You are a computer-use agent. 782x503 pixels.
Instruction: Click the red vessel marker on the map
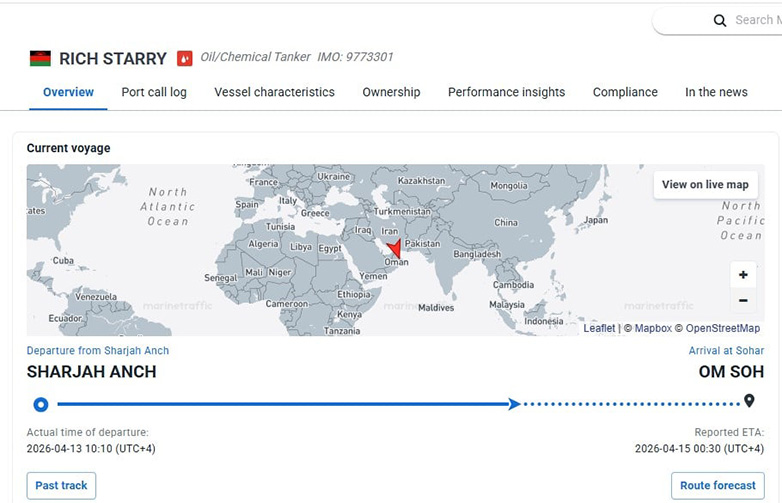click(x=394, y=249)
